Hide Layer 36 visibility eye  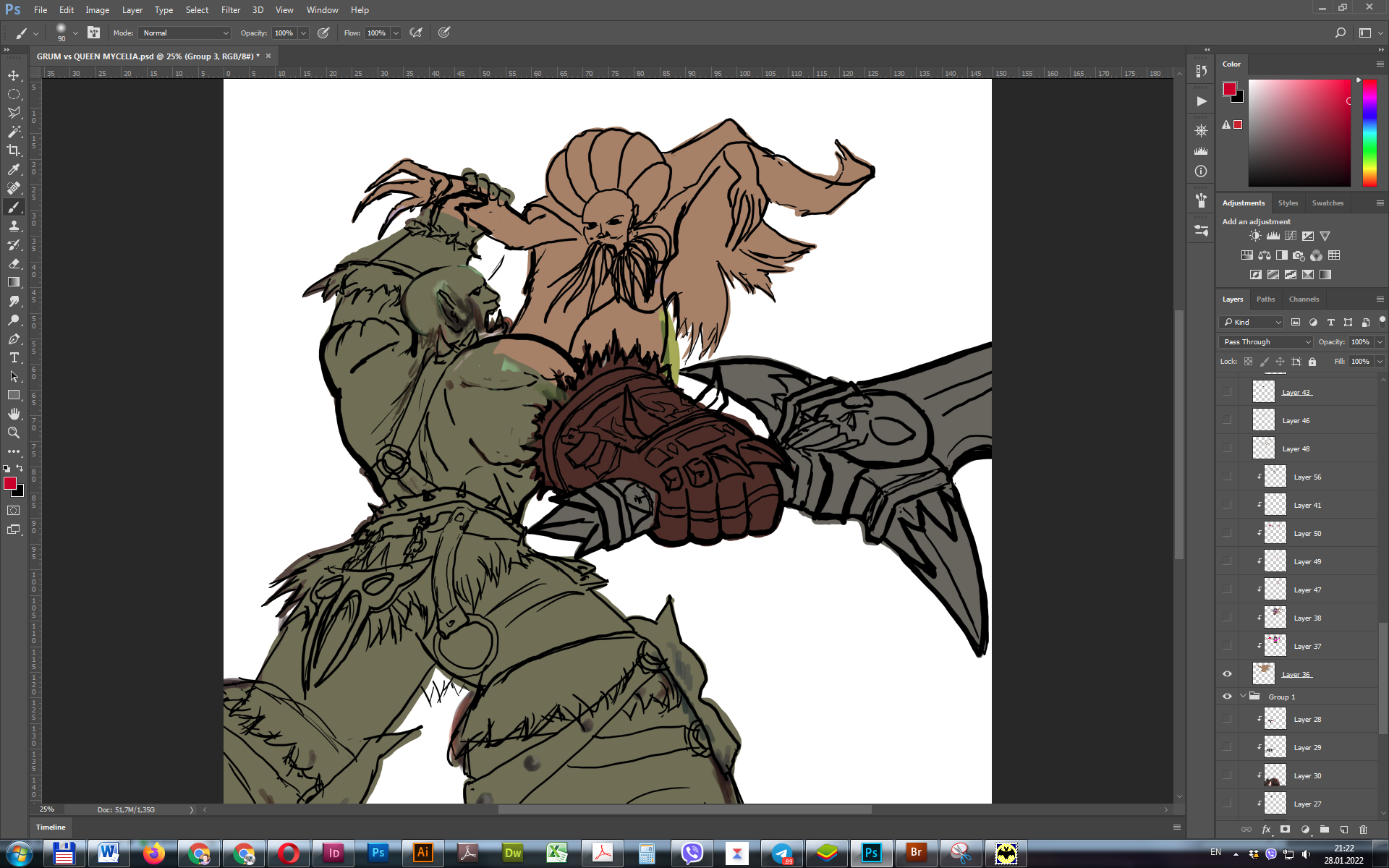point(1227,674)
